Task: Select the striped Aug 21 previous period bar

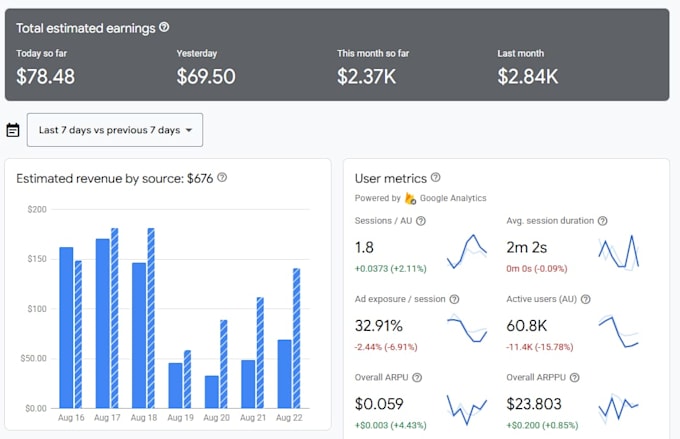Action: pyautogui.click(x=260, y=353)
